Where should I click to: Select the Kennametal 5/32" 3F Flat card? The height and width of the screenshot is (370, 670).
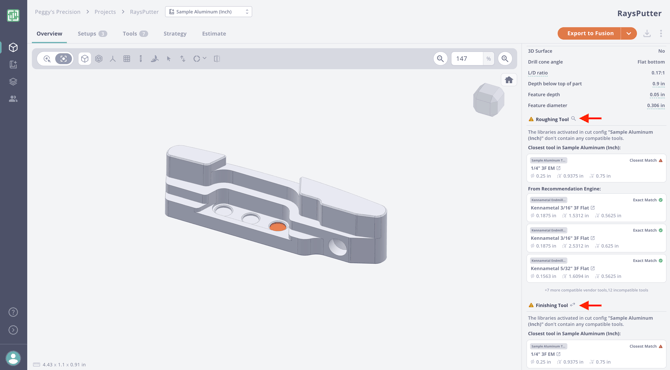596,268
